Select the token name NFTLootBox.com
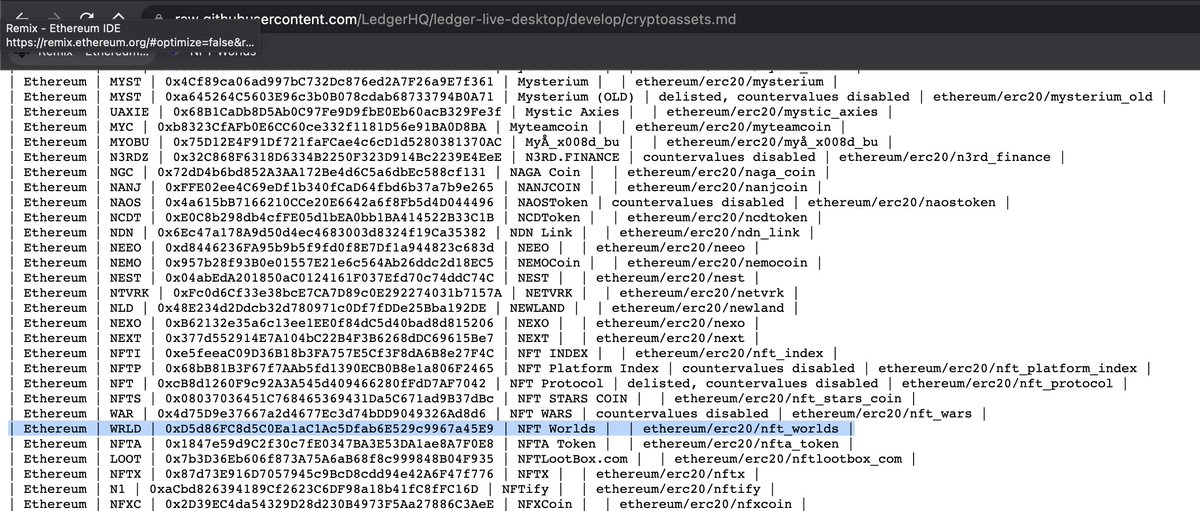Screen dimensions: 1200x511 pos(572,460)
